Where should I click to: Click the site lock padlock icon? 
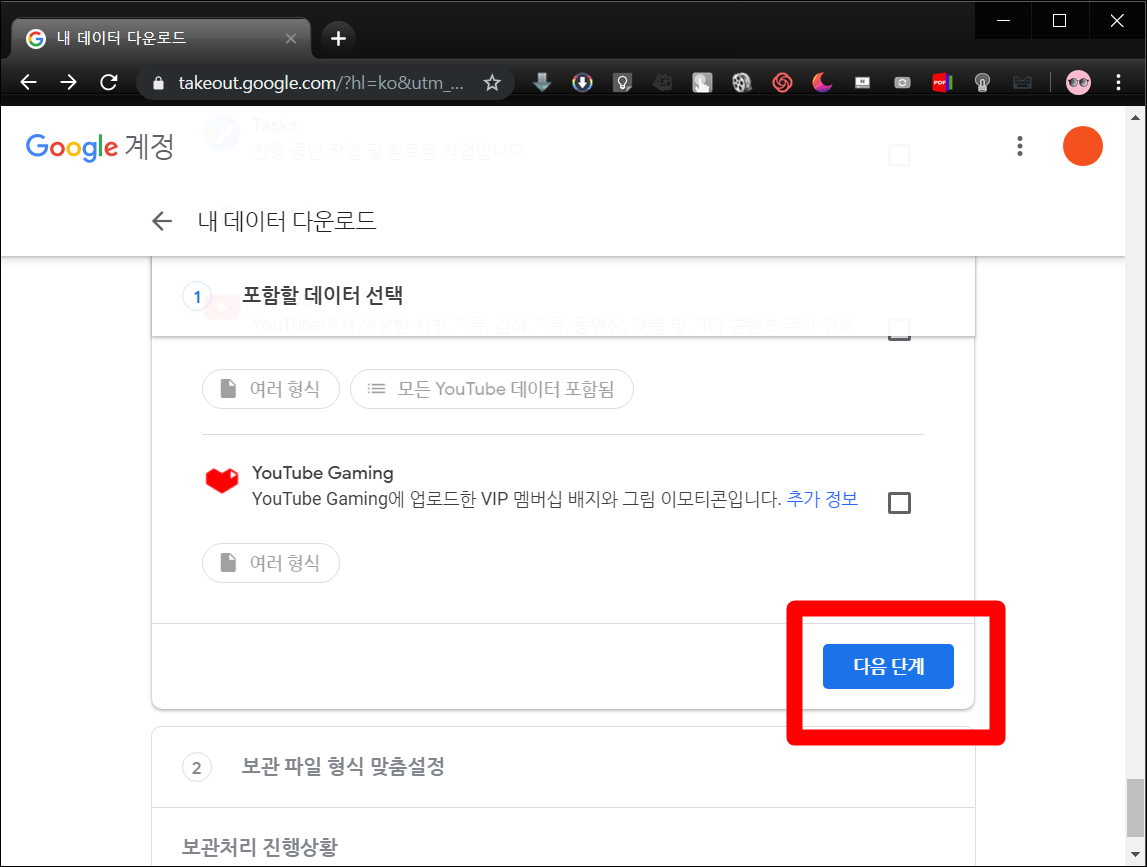point(158,83)
